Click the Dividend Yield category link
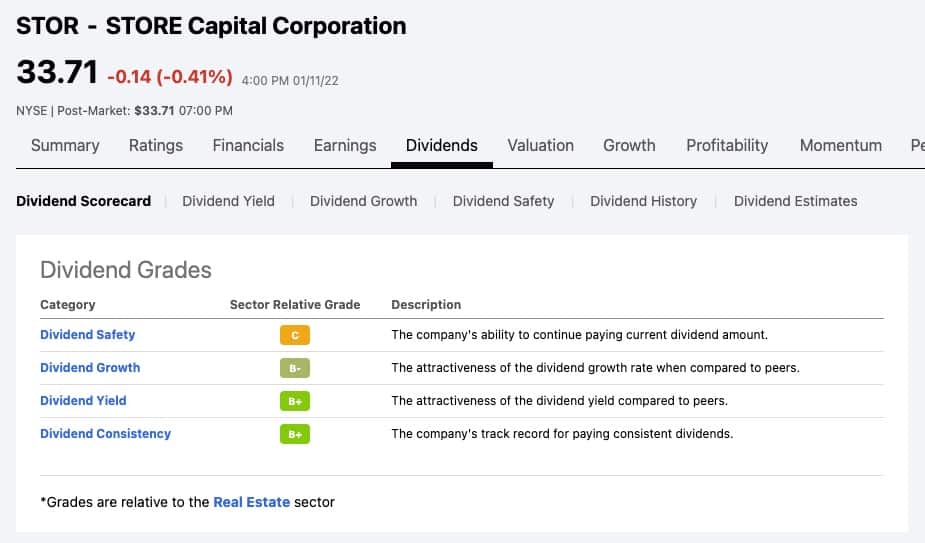 pyautogui.click(x=83, y=401)
